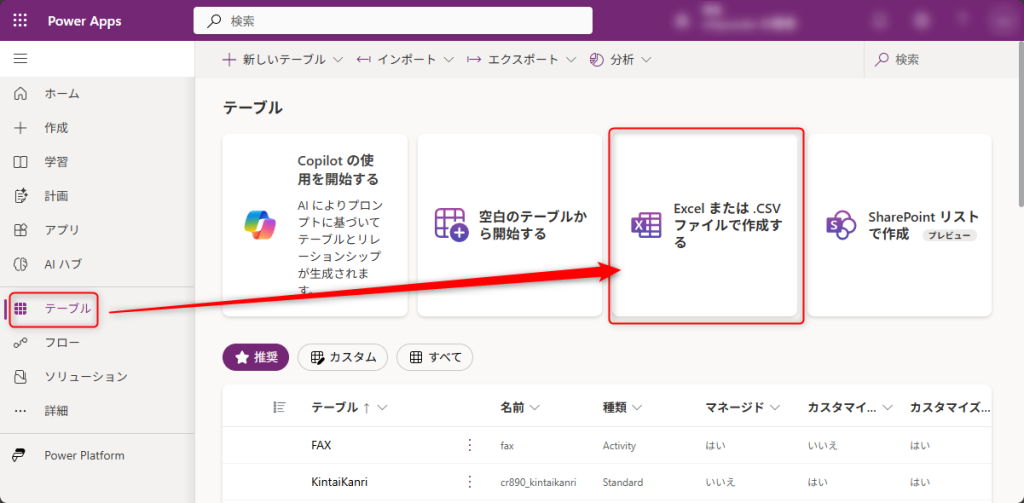Open マネージド column header menu

coord(743,408)
